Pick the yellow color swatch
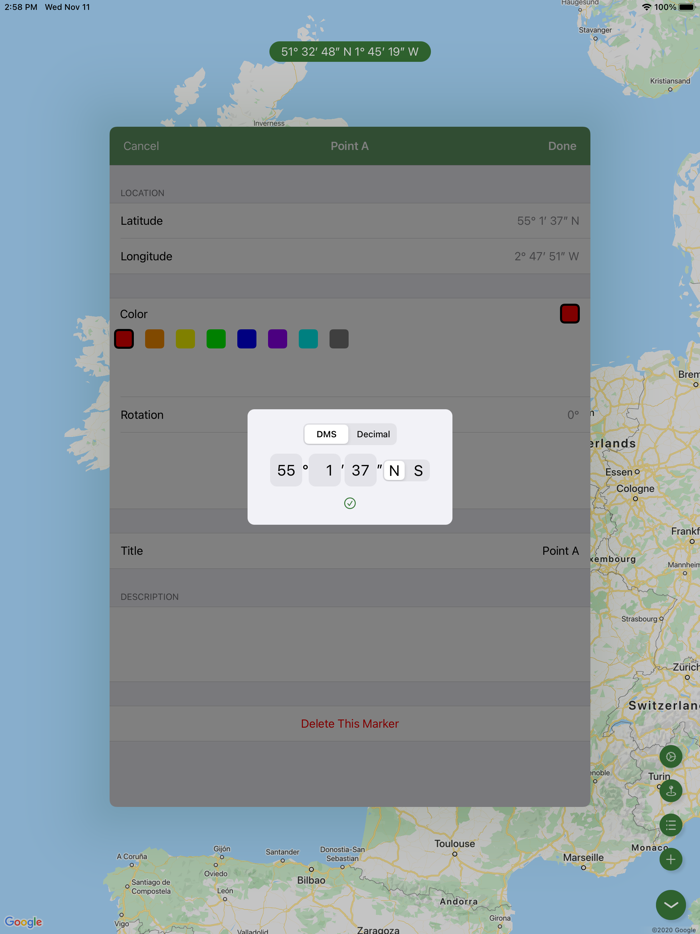 tap(185, 339)
